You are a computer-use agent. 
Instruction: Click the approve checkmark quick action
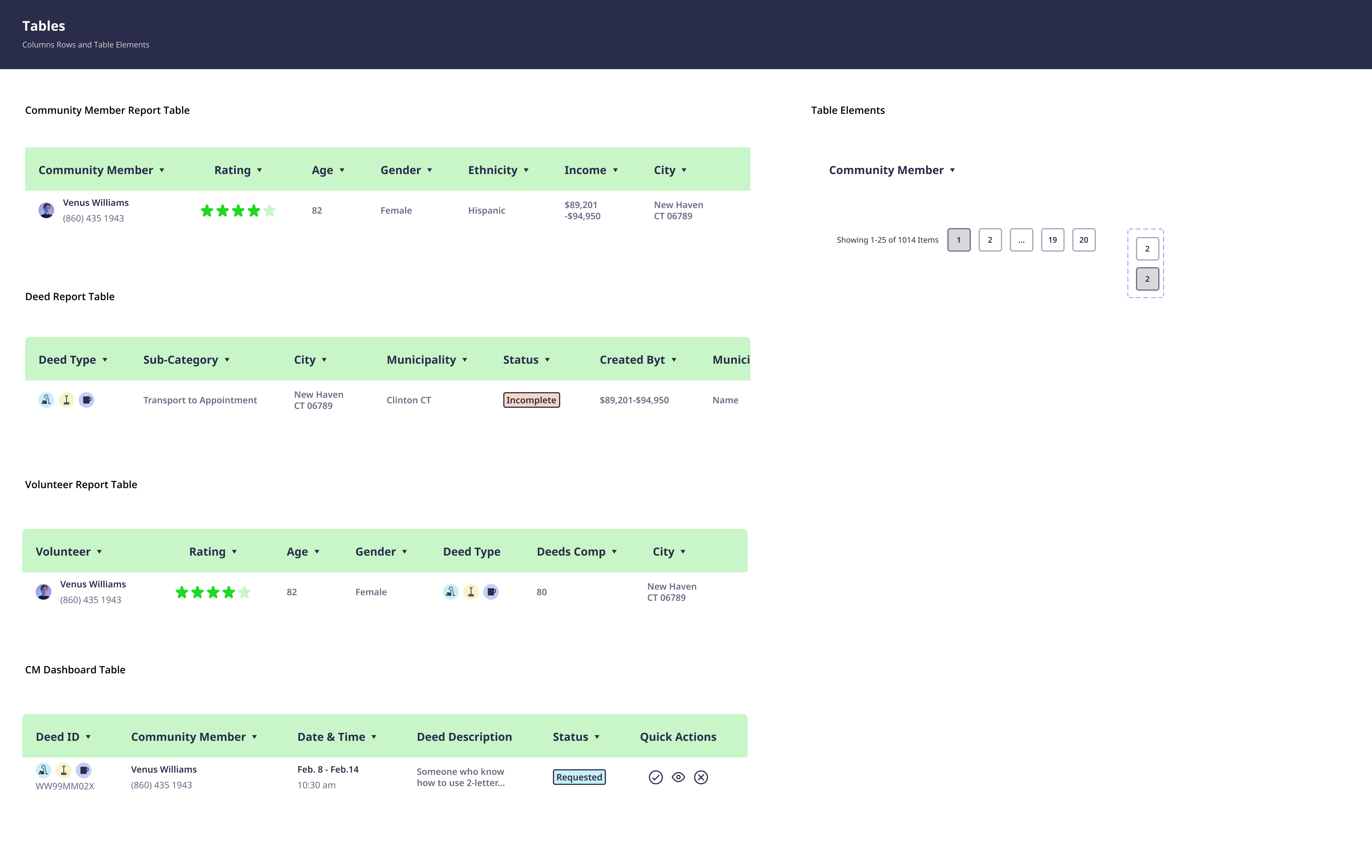click(655, 777)
